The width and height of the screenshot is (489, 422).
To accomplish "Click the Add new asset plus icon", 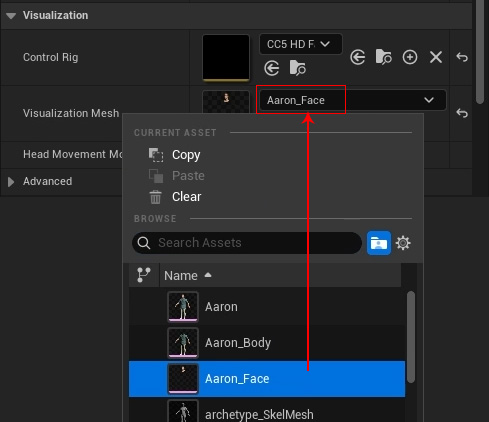I will pos(410,57).
